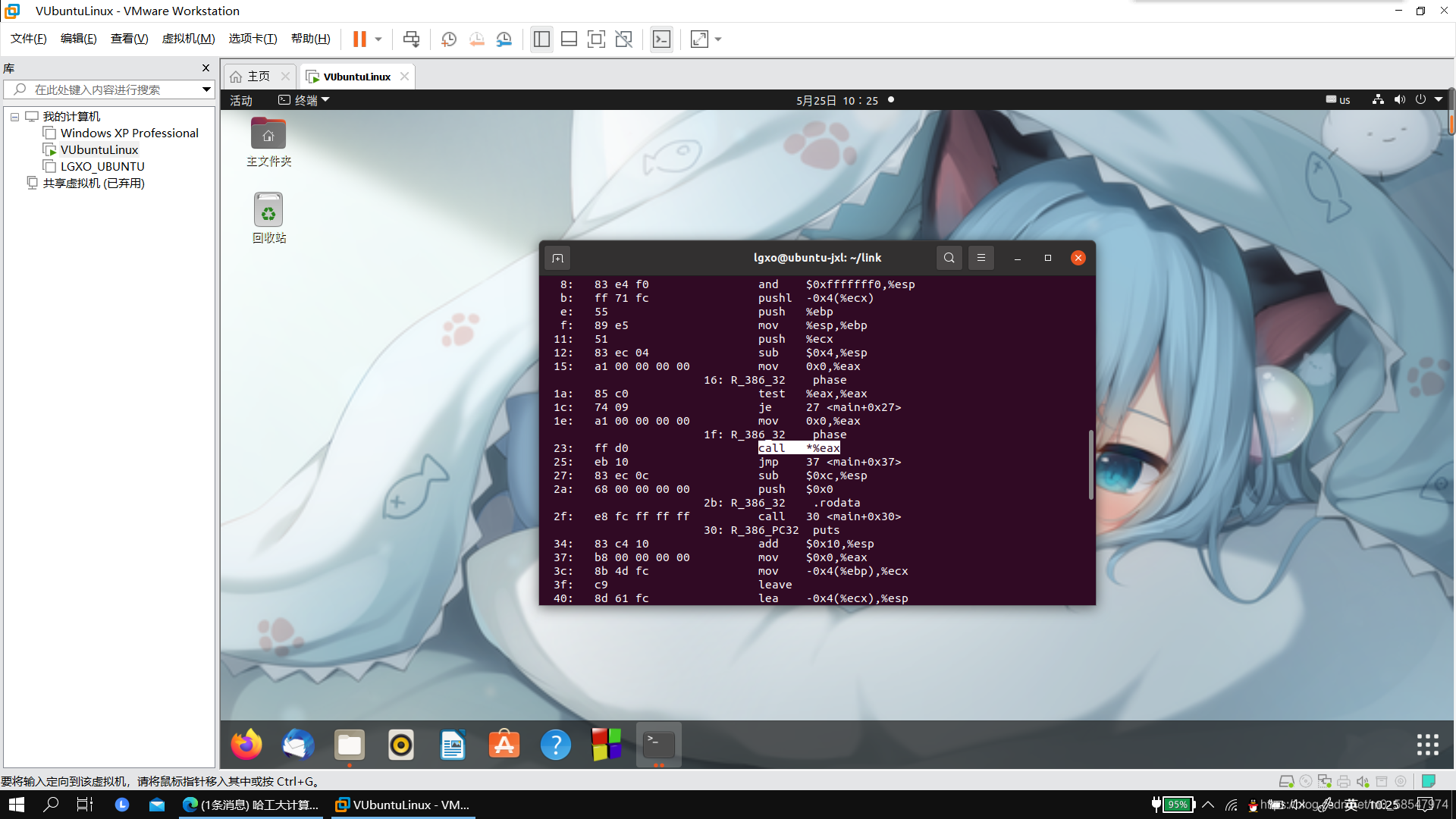Open the 帮助(H) menu
The image size is (1456, 819).
click(311, 39)
